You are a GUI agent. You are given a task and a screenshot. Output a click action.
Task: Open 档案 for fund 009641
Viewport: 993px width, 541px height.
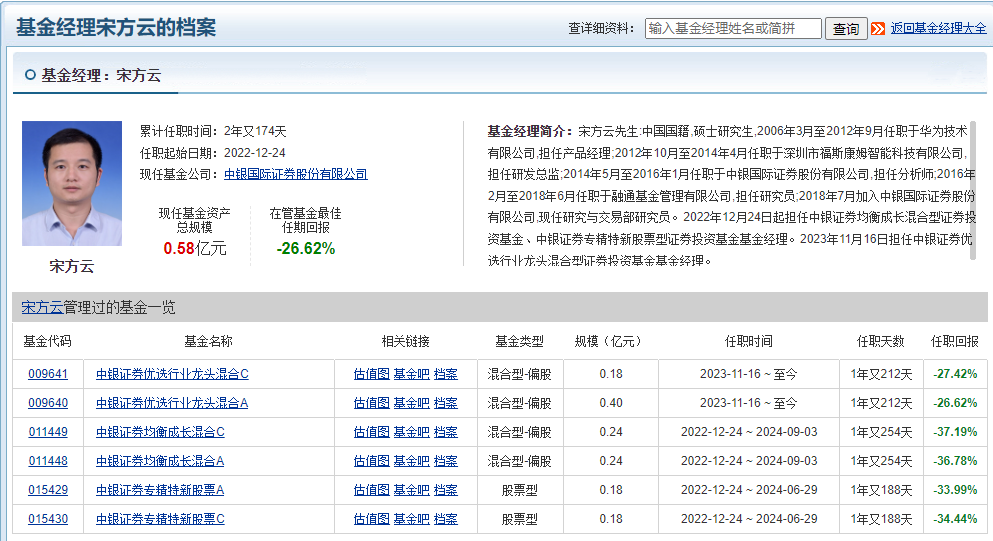point(446,374)
